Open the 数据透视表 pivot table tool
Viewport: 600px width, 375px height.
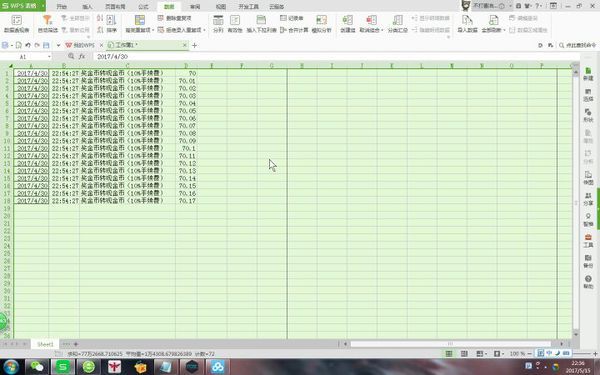coord(16,24)
